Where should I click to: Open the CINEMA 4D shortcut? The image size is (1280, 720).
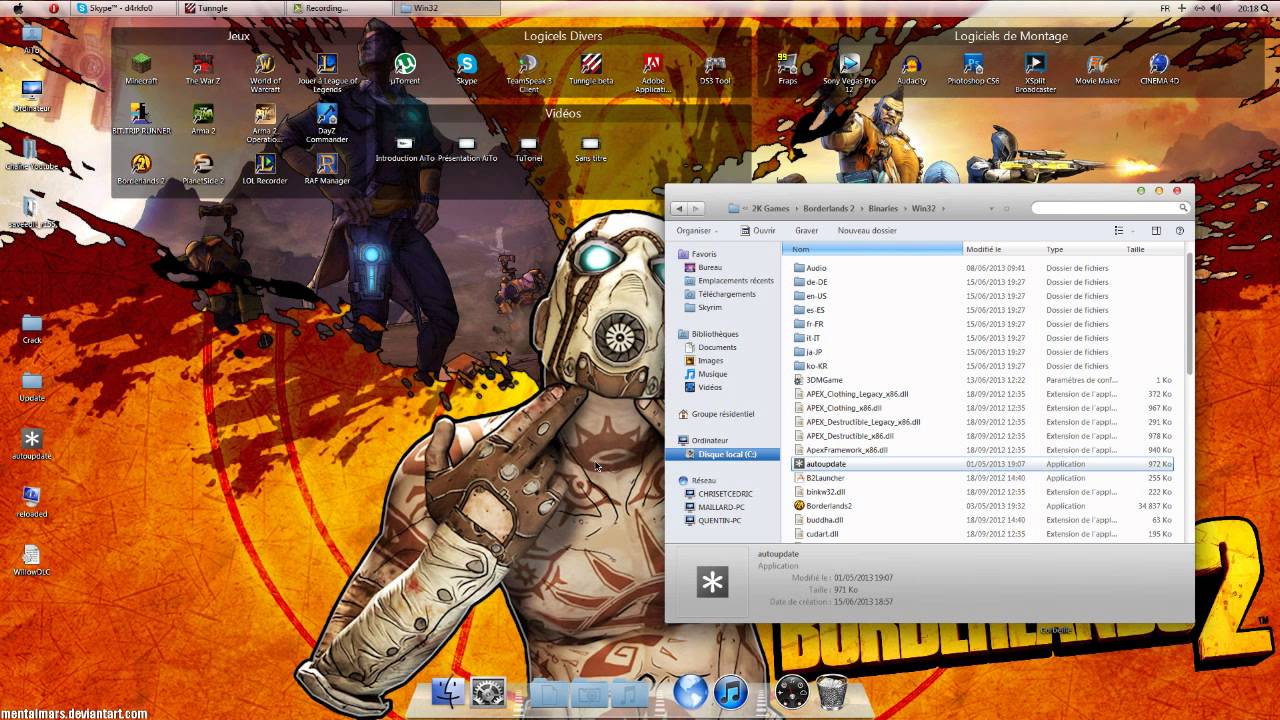pos(1159,68)
